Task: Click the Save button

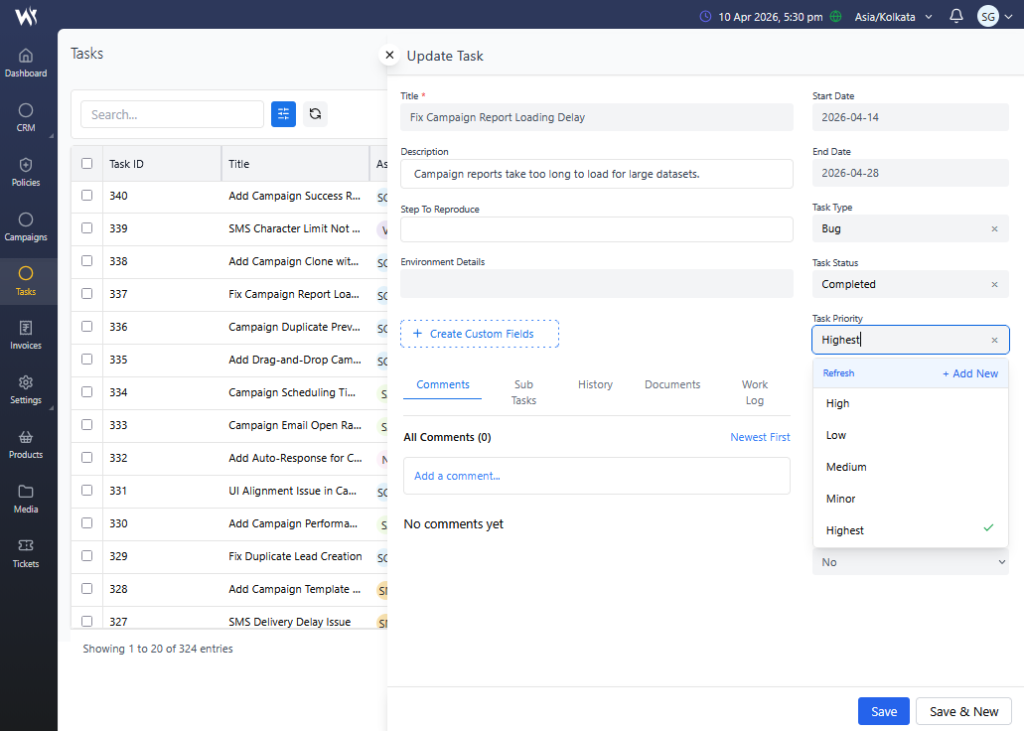Action: pos(883,711)
